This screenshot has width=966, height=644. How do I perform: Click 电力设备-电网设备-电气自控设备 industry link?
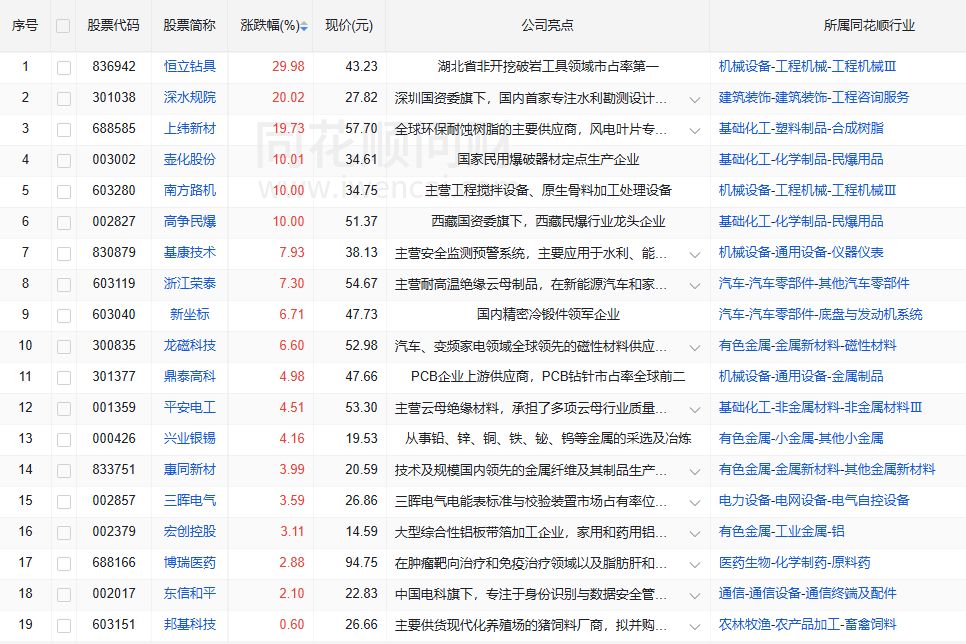pyautogui.click(x=814, y=500)
